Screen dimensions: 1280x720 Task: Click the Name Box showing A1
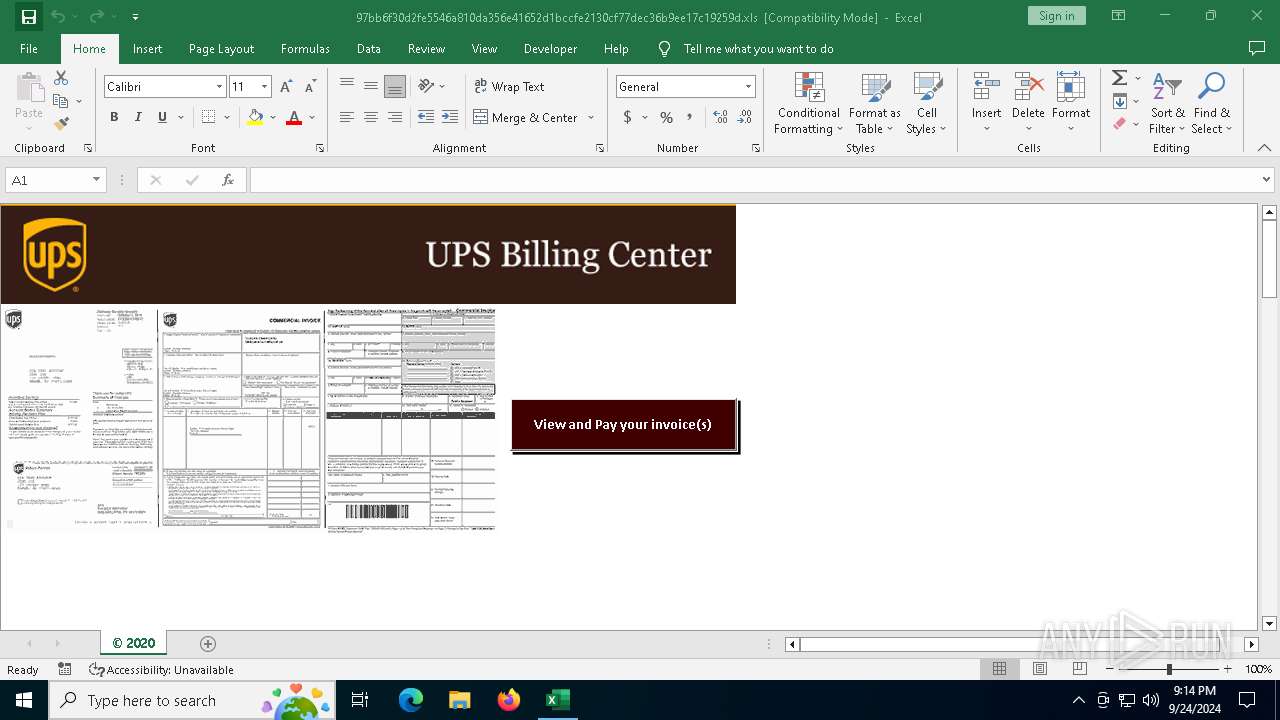click(x=55, y=180)
